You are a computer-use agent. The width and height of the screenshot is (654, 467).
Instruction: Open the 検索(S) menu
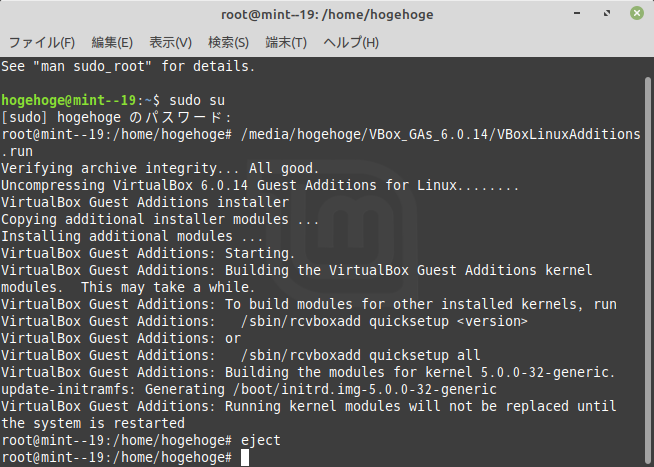228,43
